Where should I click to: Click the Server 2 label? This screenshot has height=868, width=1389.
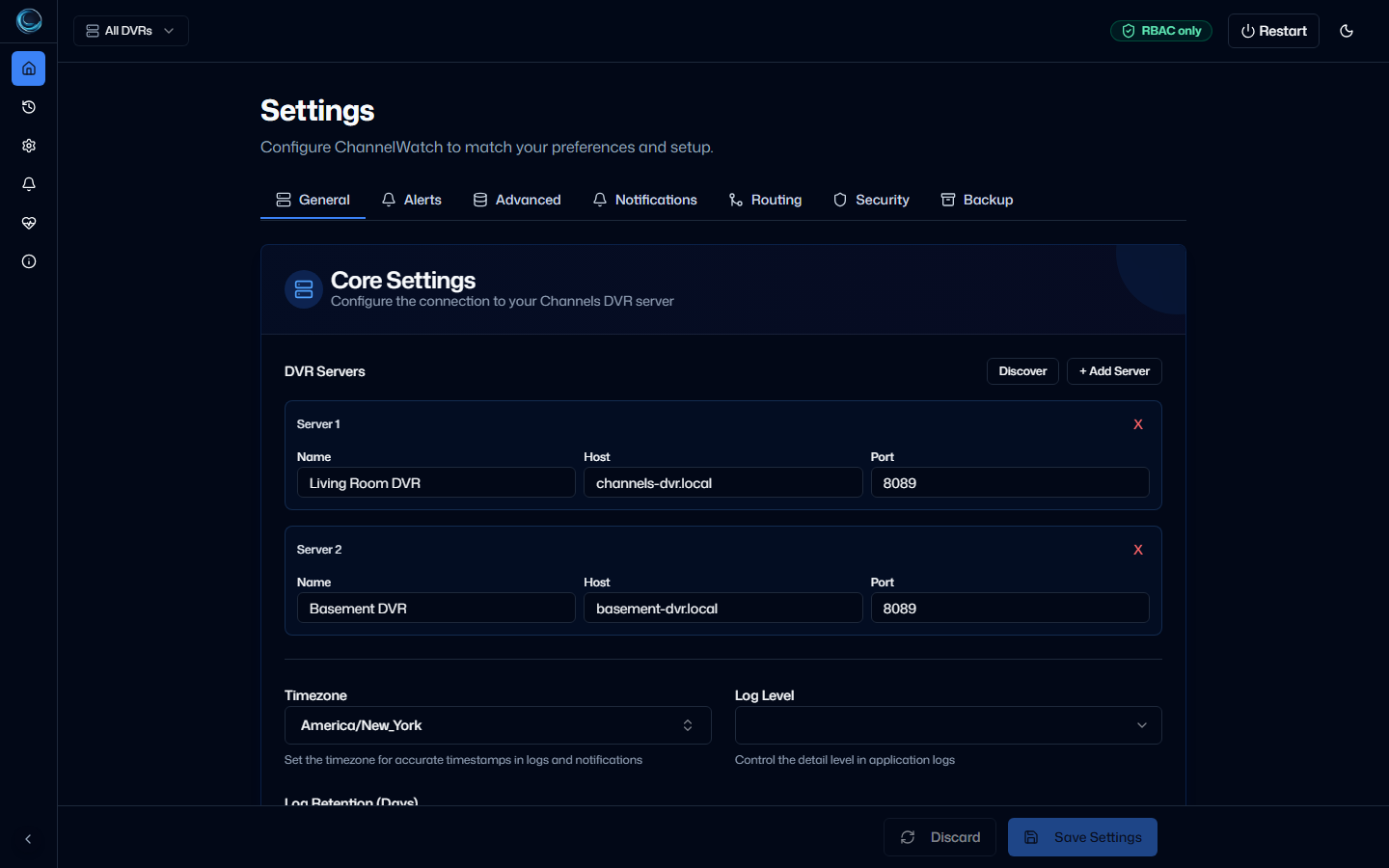click(319, 550)
